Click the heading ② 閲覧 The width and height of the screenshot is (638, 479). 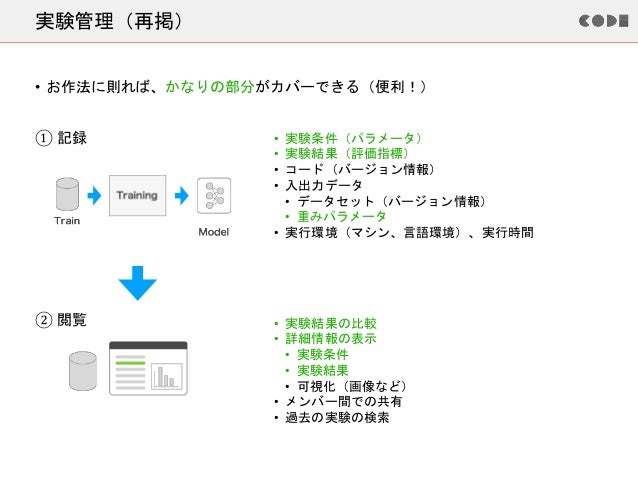click(x=61, y=320)
